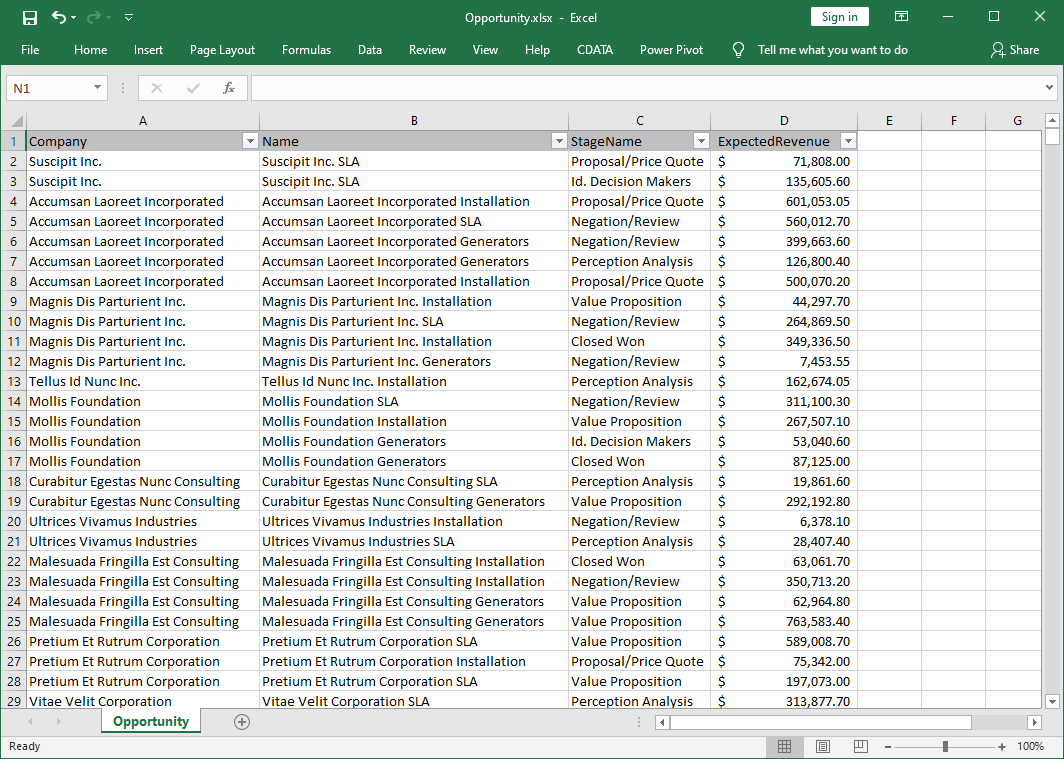Click the Share button
Image resolution: width=1064 pixels, height=759 pixels.
tap(1014, 50)
